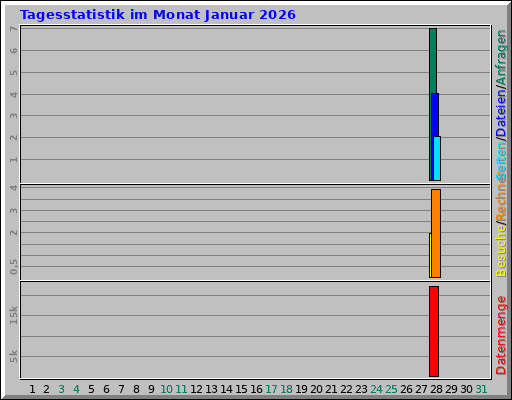Click day label 20 on the x-axis
The height and width of the screenshot is (400, 512).
coord(316,389)
